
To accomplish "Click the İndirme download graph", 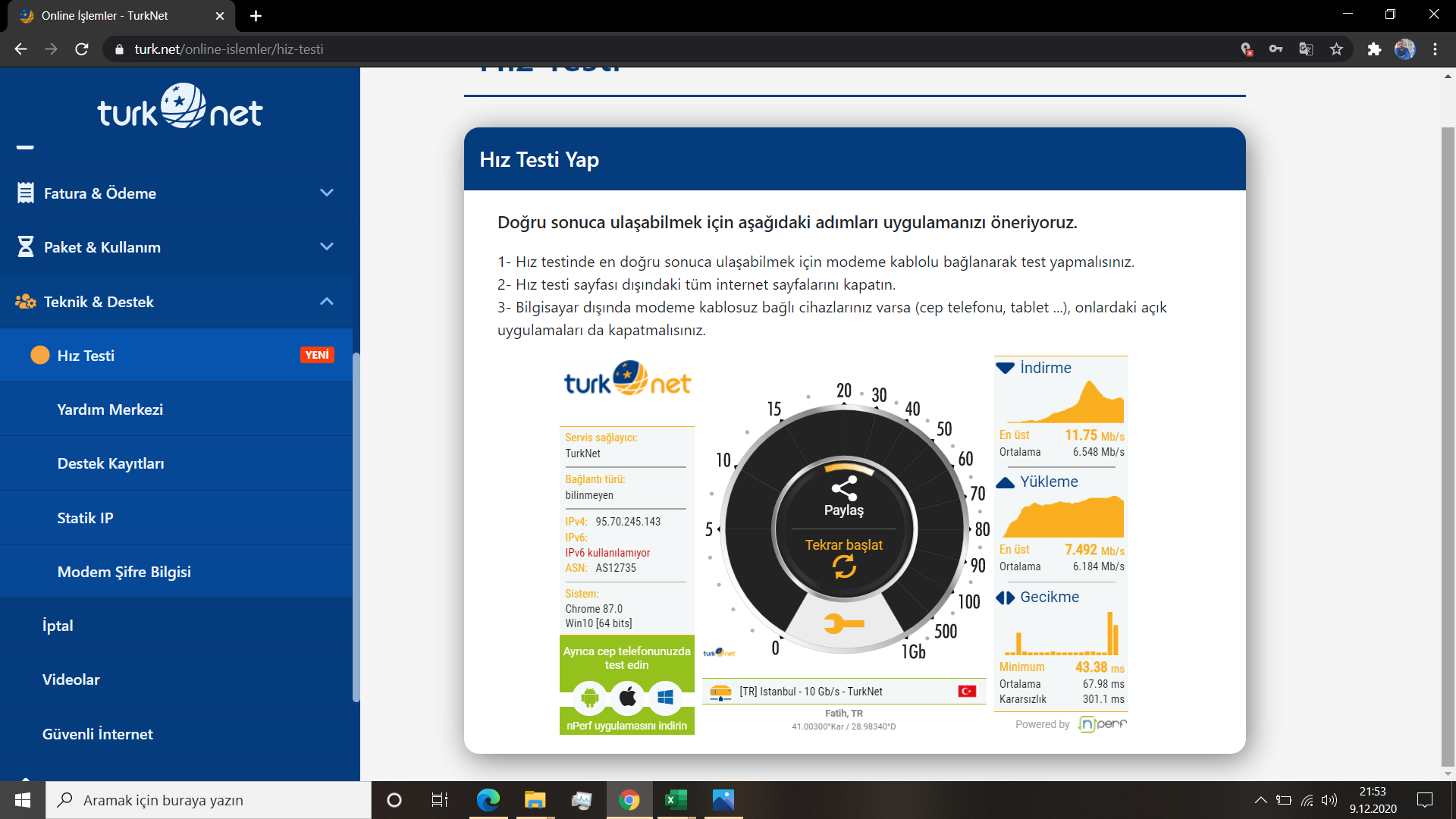I will (1065, 401).
